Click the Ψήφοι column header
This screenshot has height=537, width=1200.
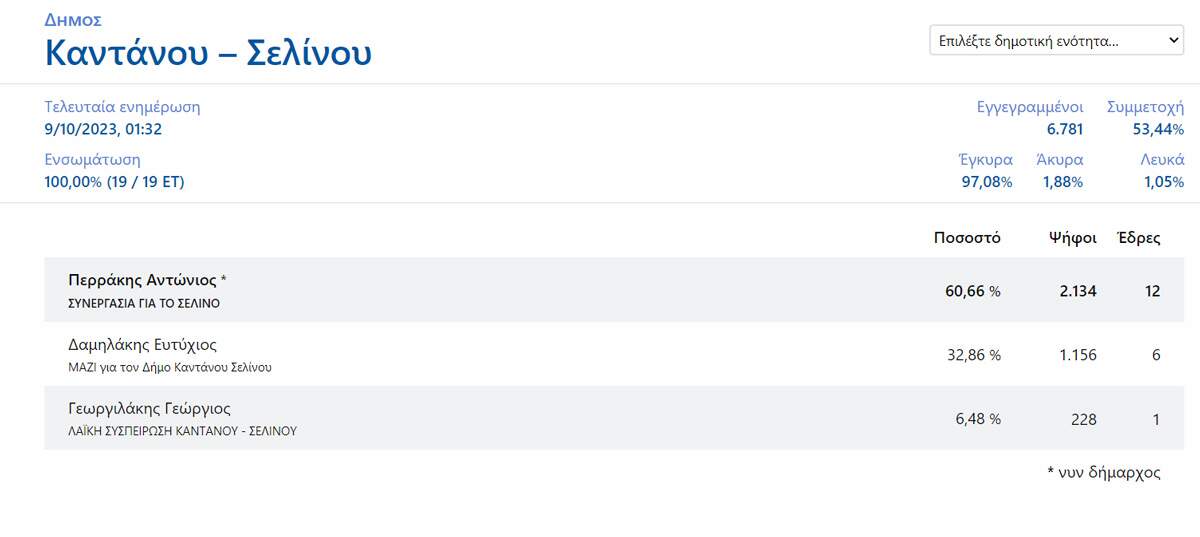(1072, 238)
